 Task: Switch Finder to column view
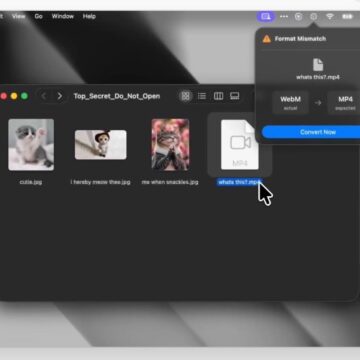(218, 96)
